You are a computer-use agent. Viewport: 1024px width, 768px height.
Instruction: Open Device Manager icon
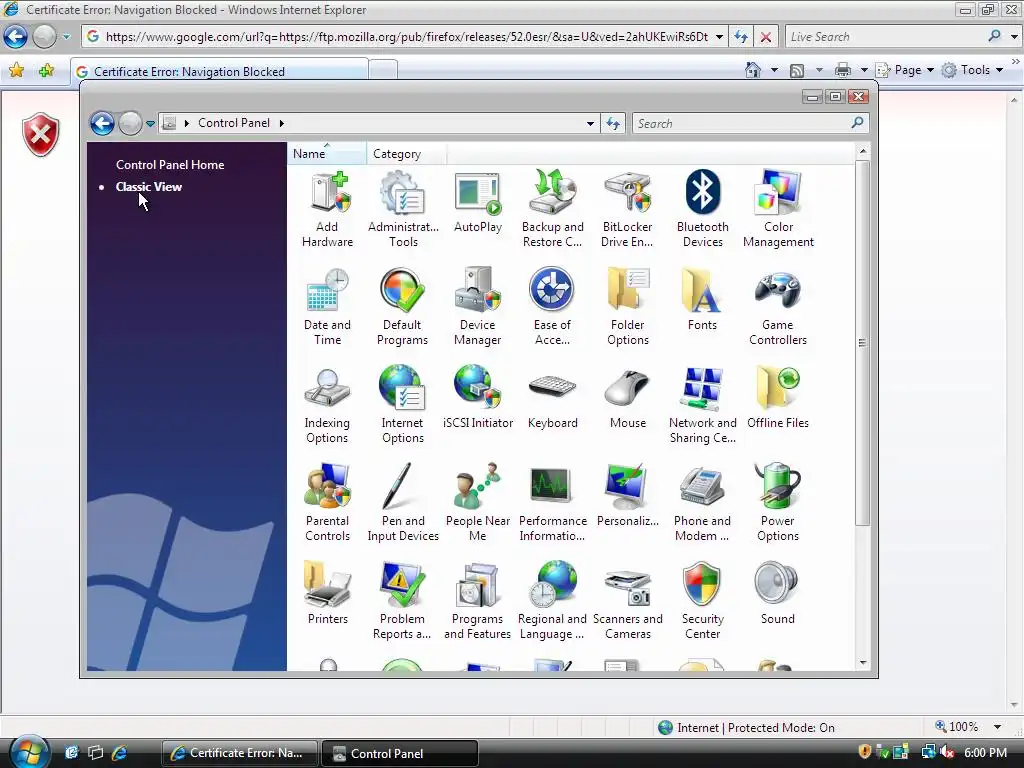pos(477,307)
